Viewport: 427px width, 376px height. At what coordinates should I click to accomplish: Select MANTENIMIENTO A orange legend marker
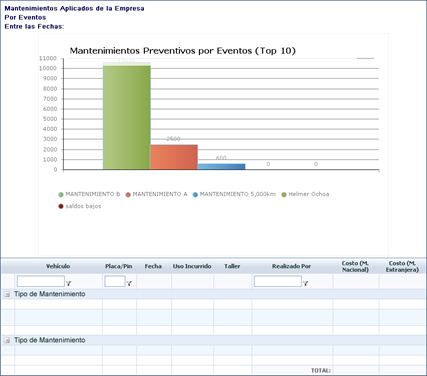pyautogui.click(x=128, y=195)
